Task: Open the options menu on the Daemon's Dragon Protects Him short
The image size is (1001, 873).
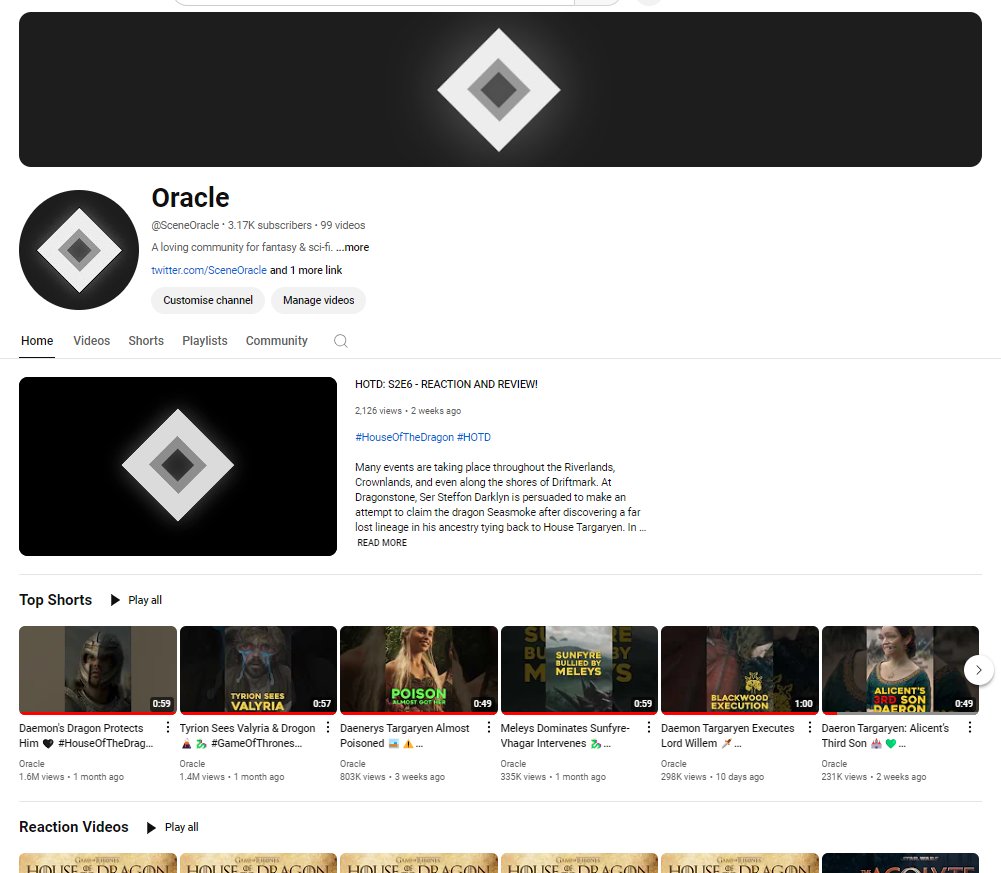Action: (x=167, y=727)
